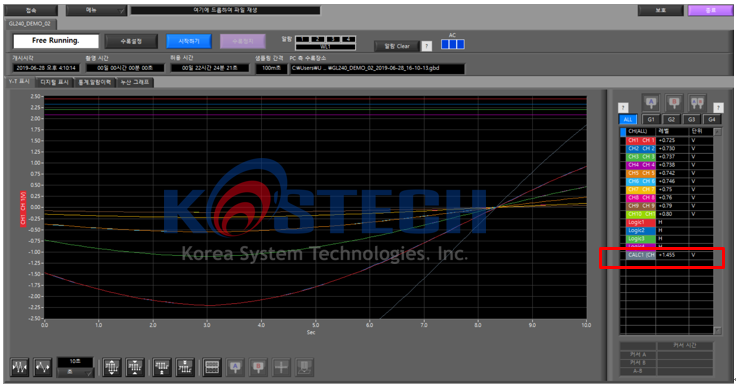The height and width of the screenshot is (386, 736).
Task: Click the waveform time-axis expand icon
Action: point(42,367)
